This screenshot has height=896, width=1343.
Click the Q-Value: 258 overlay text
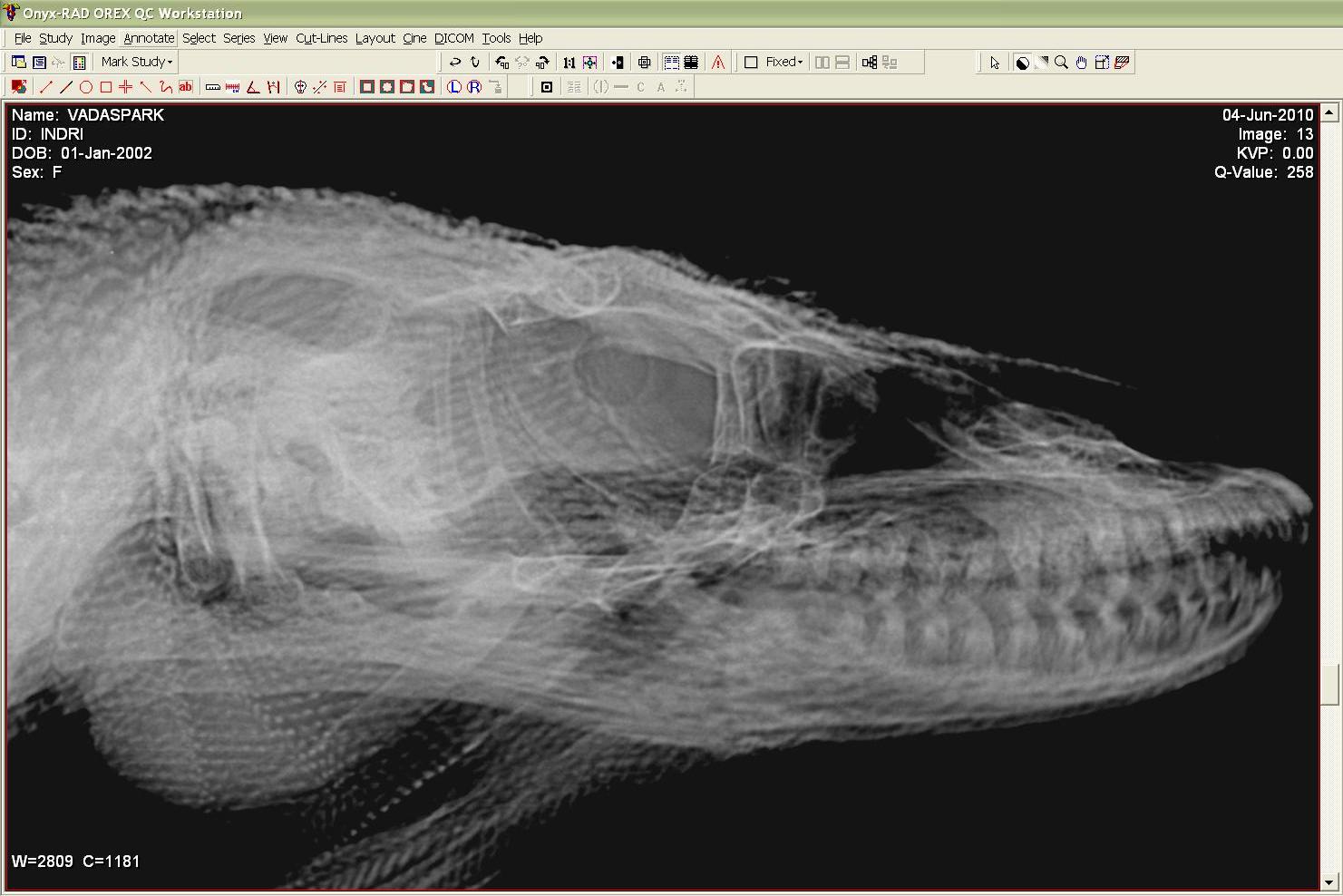pos(1264,172)
